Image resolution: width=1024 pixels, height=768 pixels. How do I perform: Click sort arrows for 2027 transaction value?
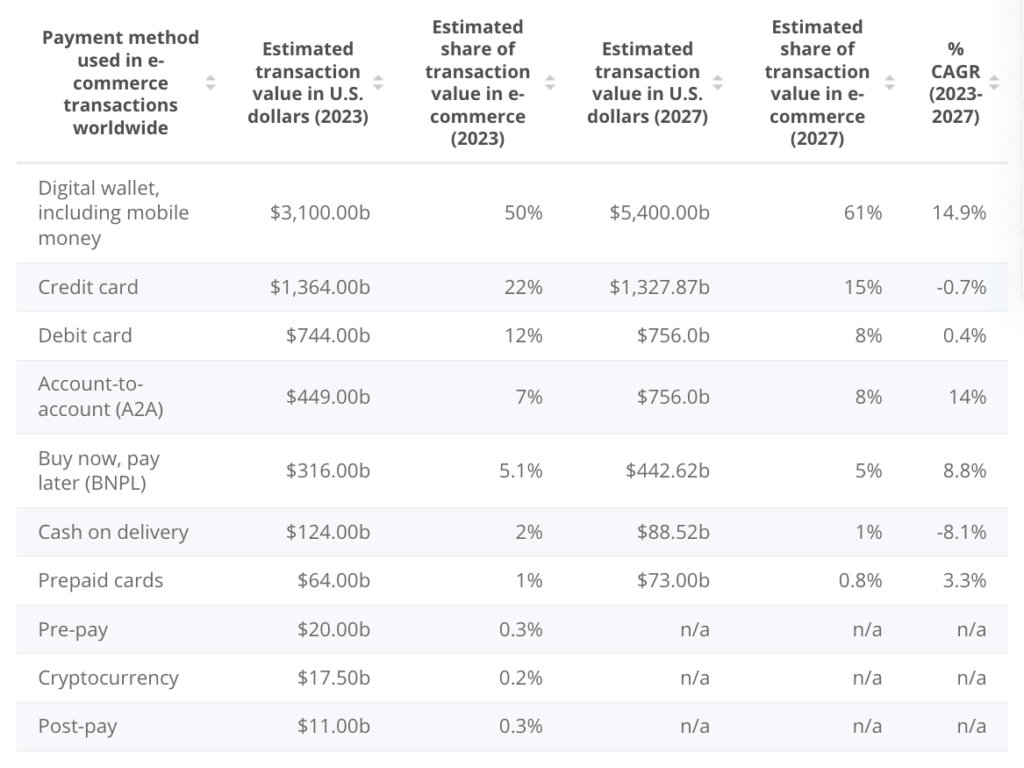click(718, 83)
